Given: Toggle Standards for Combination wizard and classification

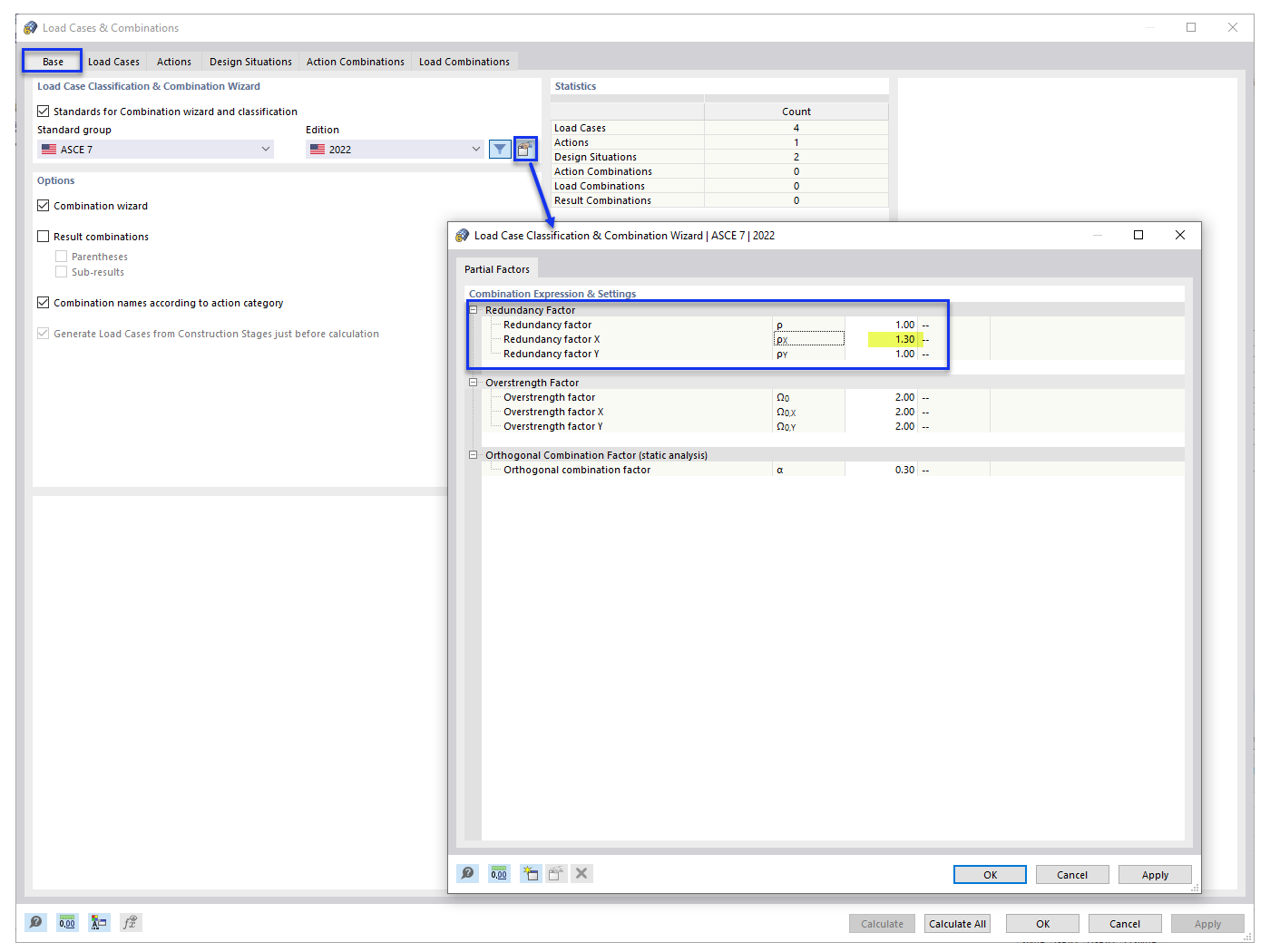Looking at the screenshot, I should coord(43,112).
